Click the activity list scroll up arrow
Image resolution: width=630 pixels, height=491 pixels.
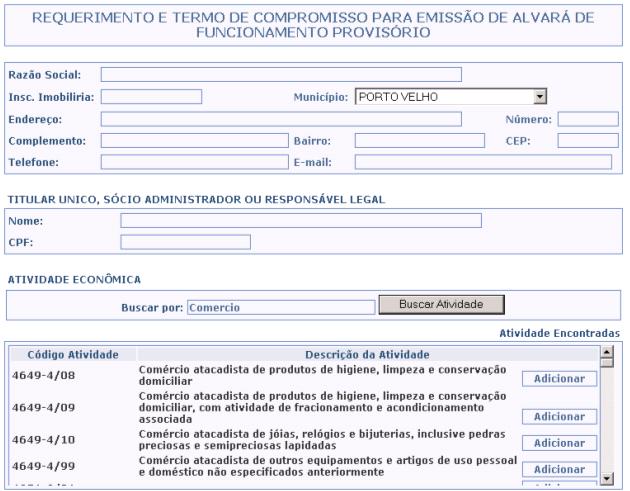click(606, 352)
